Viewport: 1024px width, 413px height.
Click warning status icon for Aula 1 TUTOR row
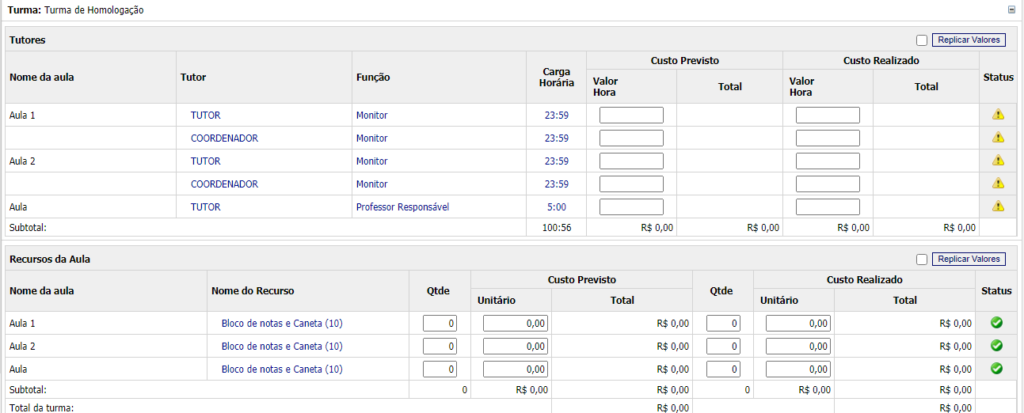pyautogui.click(x=997, y=115)
